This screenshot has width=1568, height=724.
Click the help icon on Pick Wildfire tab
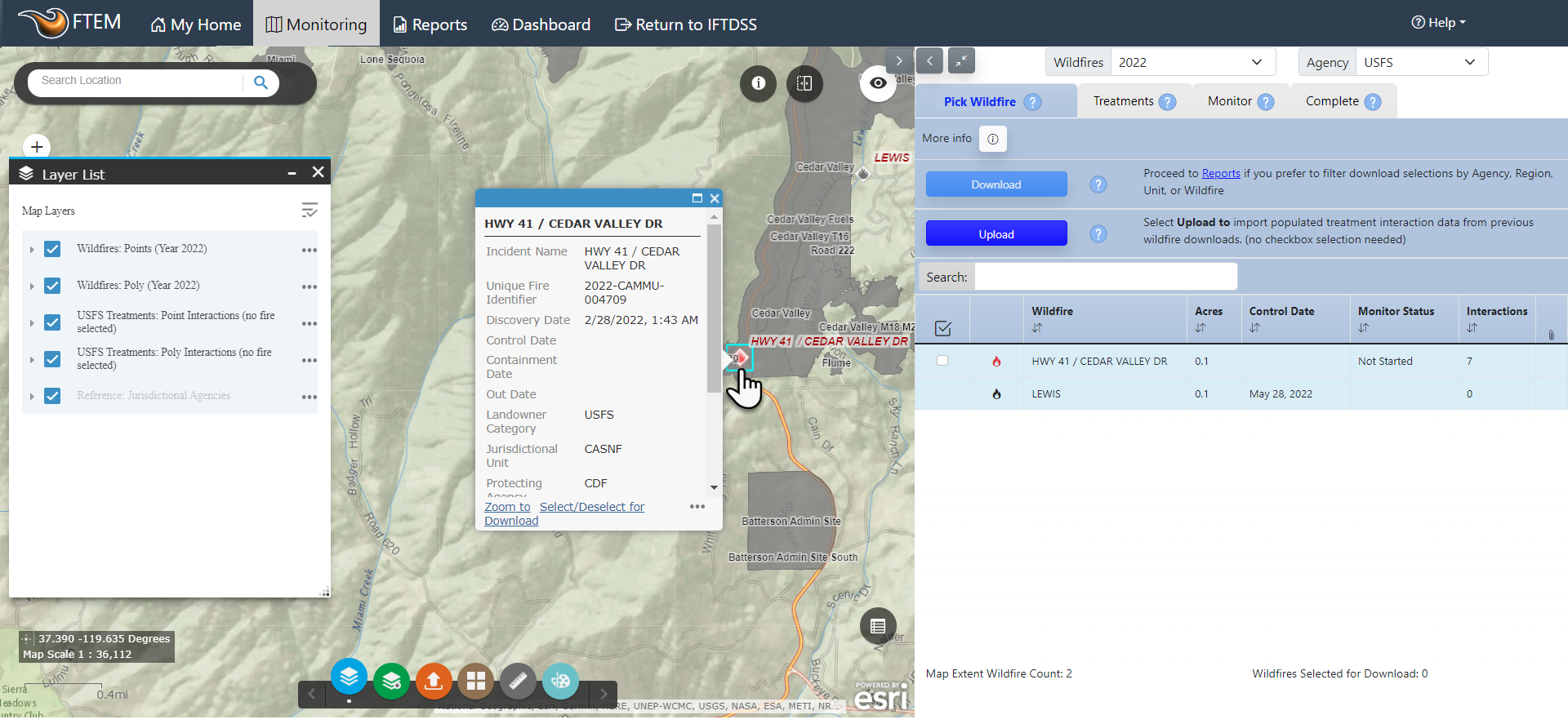(x=1033, y=102)
